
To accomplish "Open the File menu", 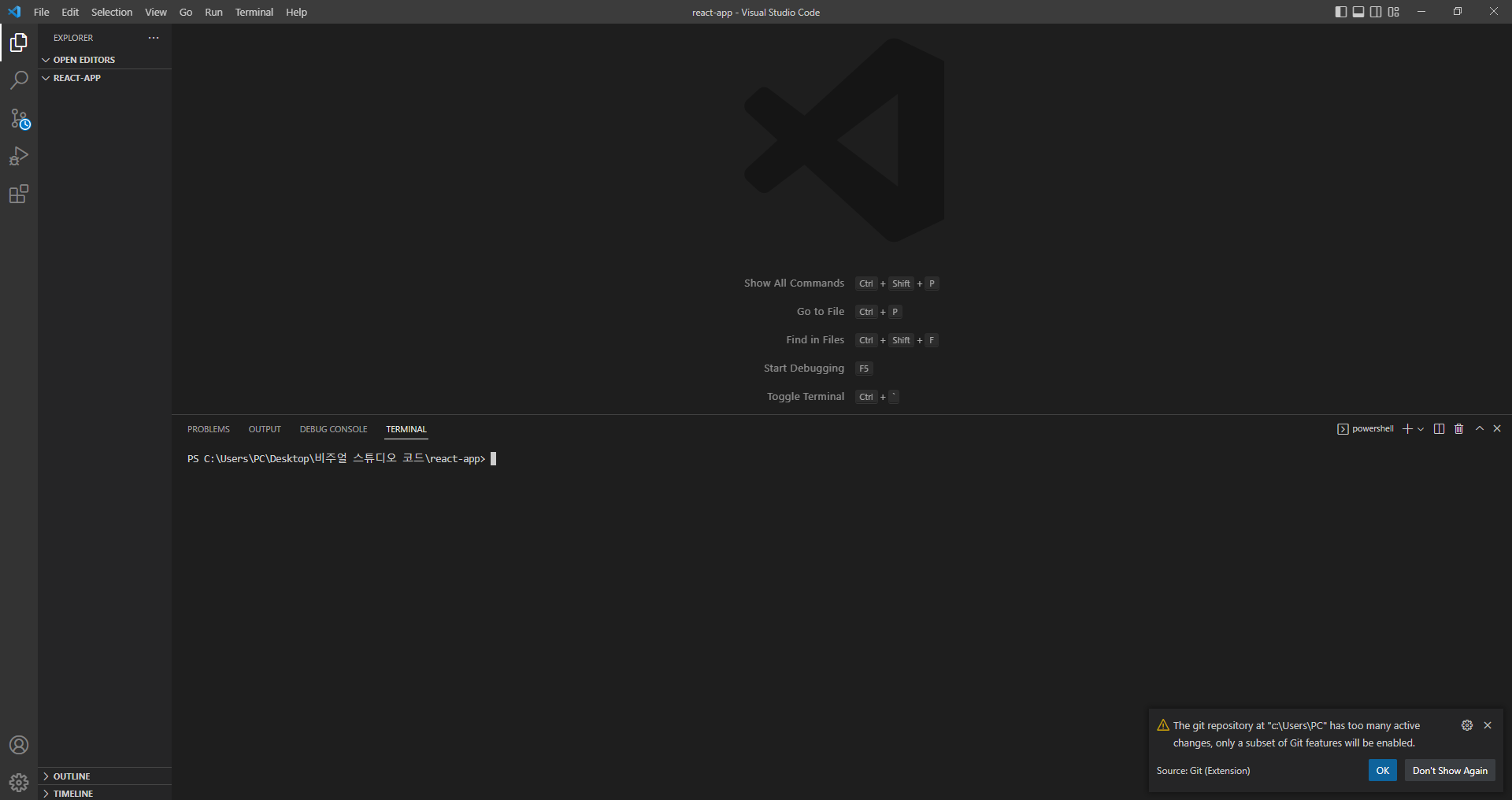I will [42, 12].
